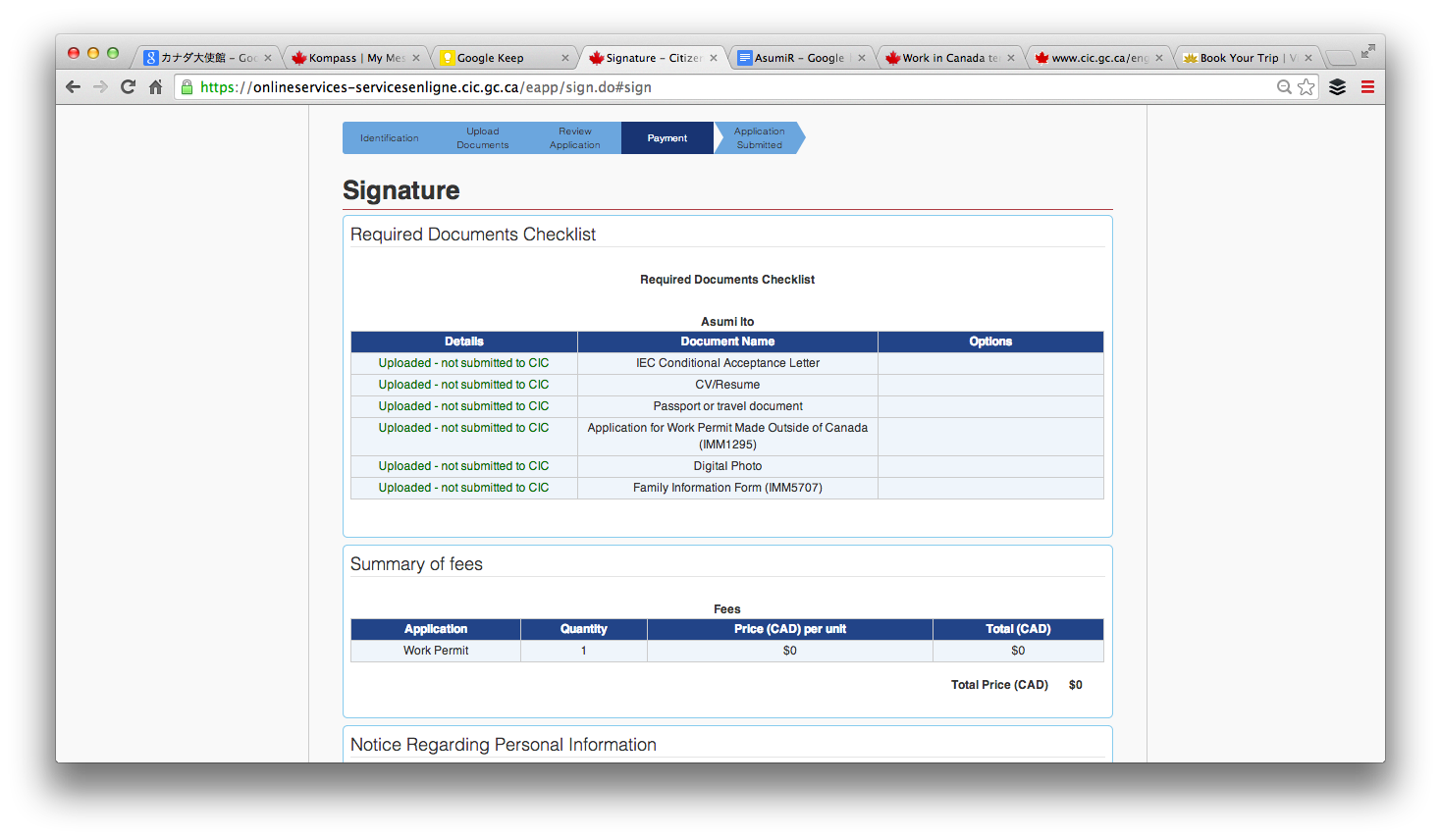Switch to the Kompass tab

[x=348, y=58]
